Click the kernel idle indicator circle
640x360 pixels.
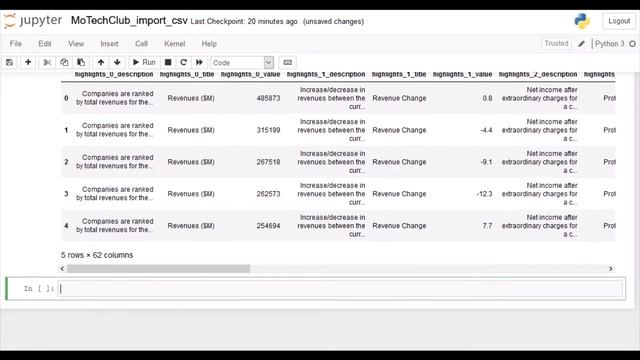(632, 44)
